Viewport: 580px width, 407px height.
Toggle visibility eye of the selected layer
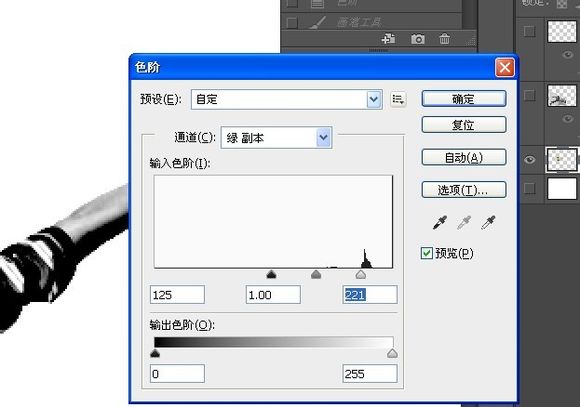[530, 159]
